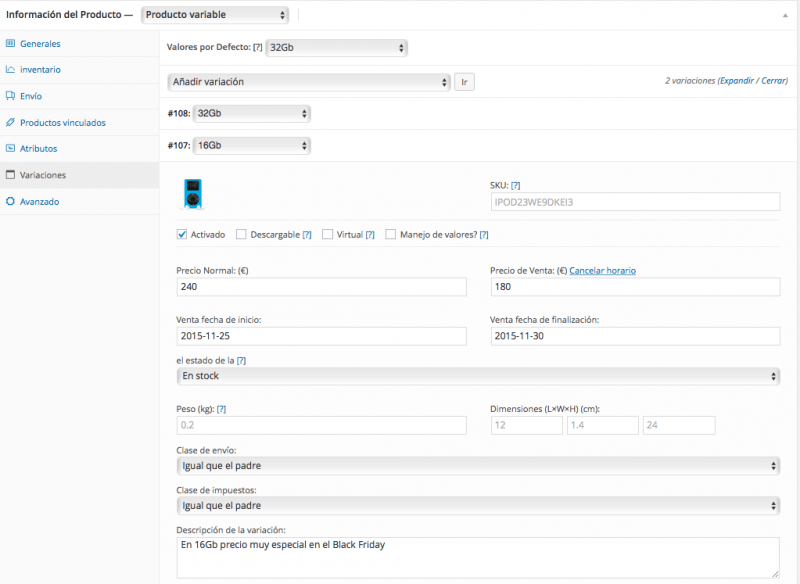Click the '#108:' variation label

click(x=179, y=114)
